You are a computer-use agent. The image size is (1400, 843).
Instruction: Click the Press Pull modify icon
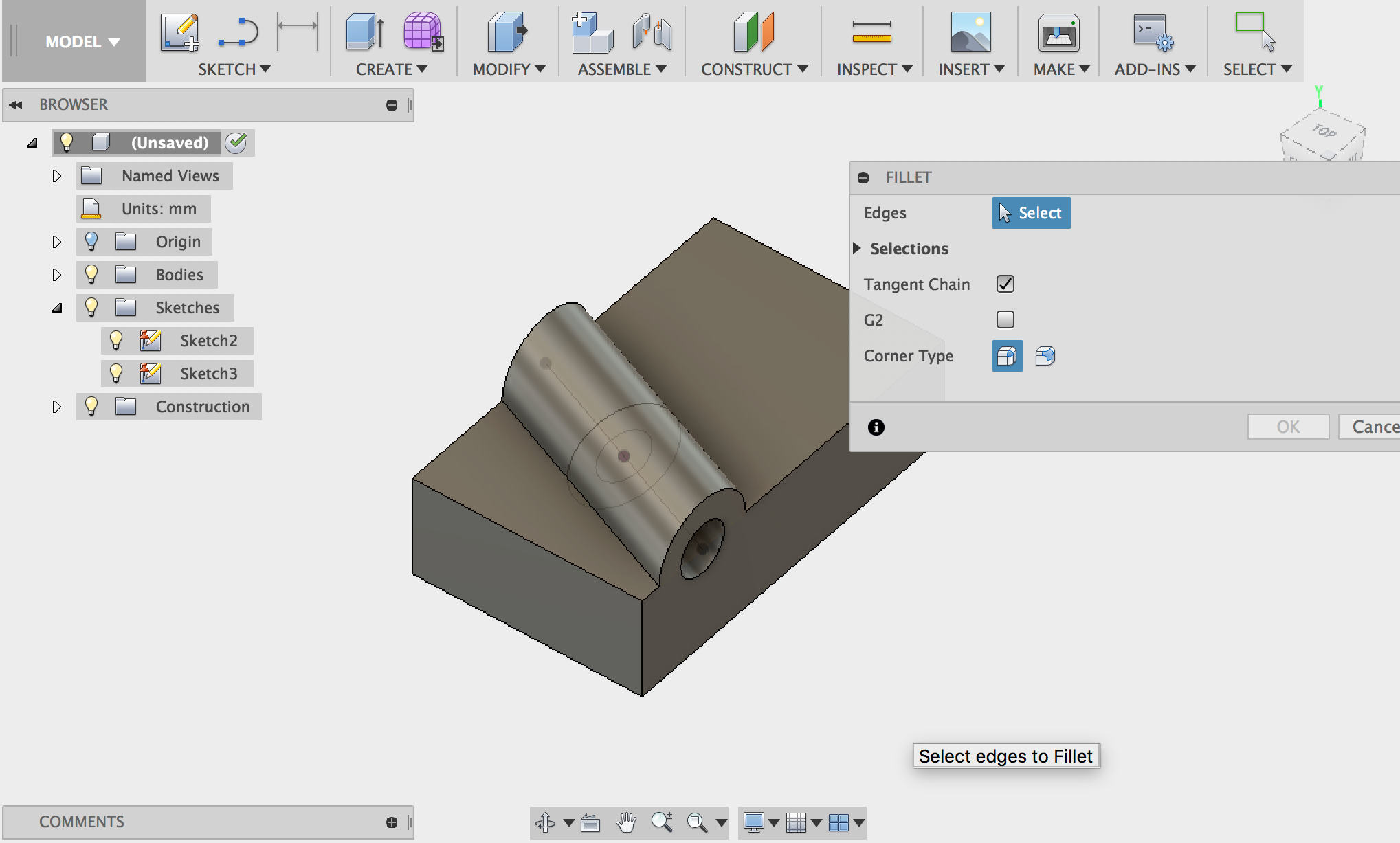(x=508, y=32)
